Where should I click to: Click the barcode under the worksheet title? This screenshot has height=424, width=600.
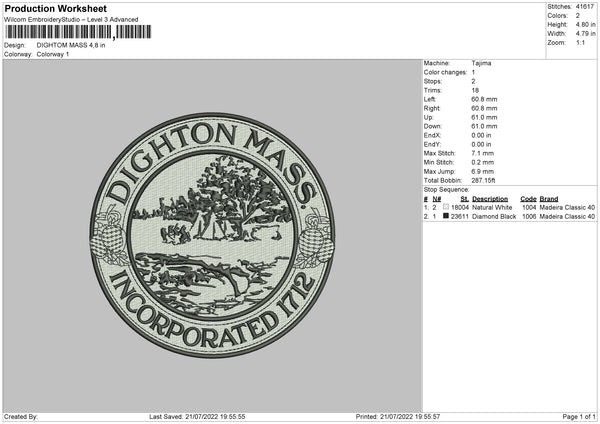(x=78, y=32)
